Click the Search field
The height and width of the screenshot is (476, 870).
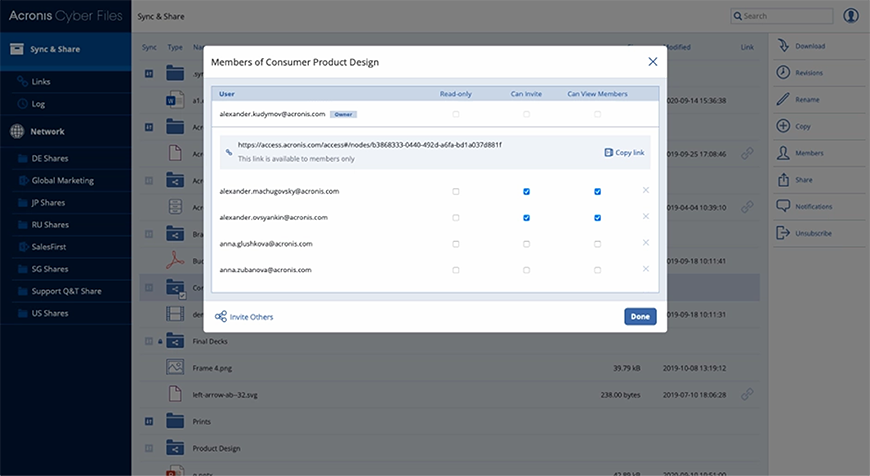pyautogui.click(x=782, y=16)
